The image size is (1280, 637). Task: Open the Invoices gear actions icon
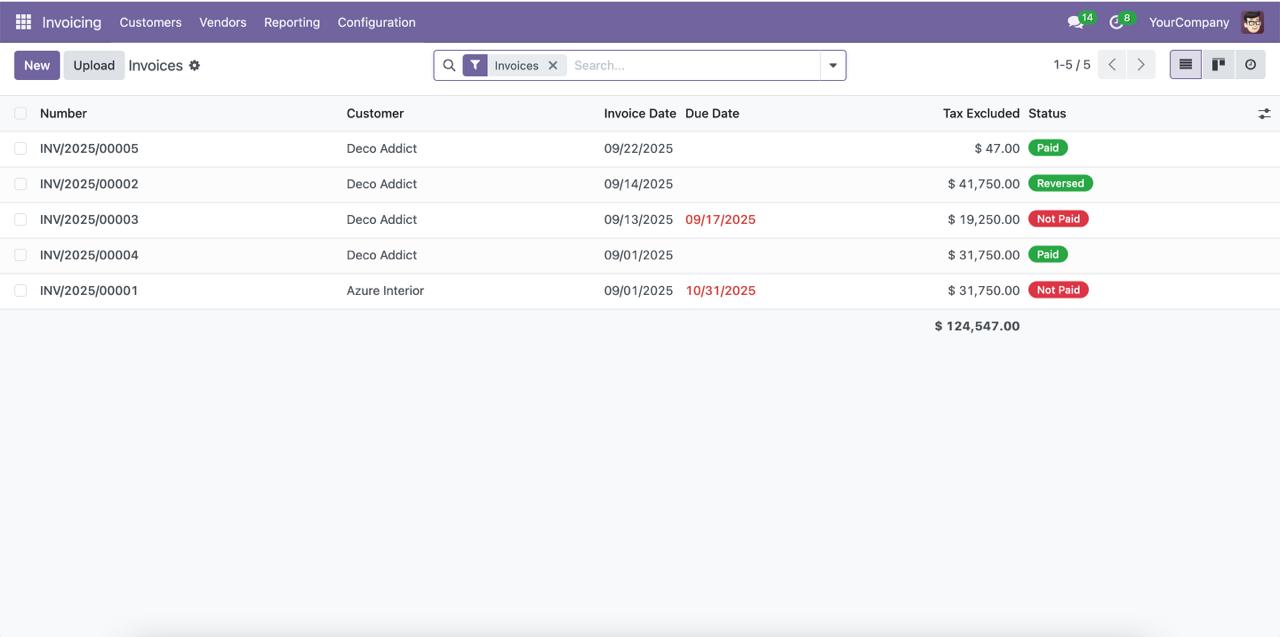pos(195,65)
